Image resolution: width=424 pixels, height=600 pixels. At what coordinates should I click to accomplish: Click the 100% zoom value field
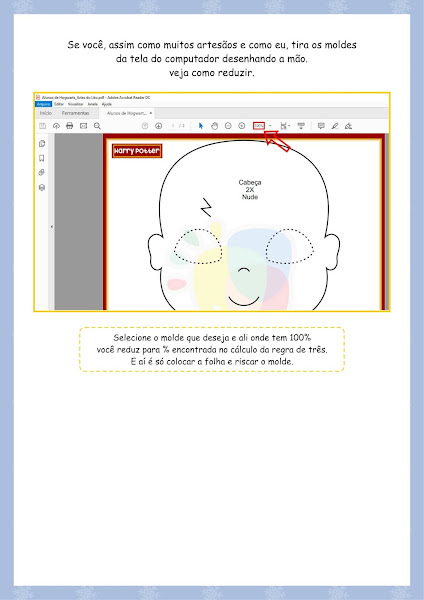click(259, 126)
